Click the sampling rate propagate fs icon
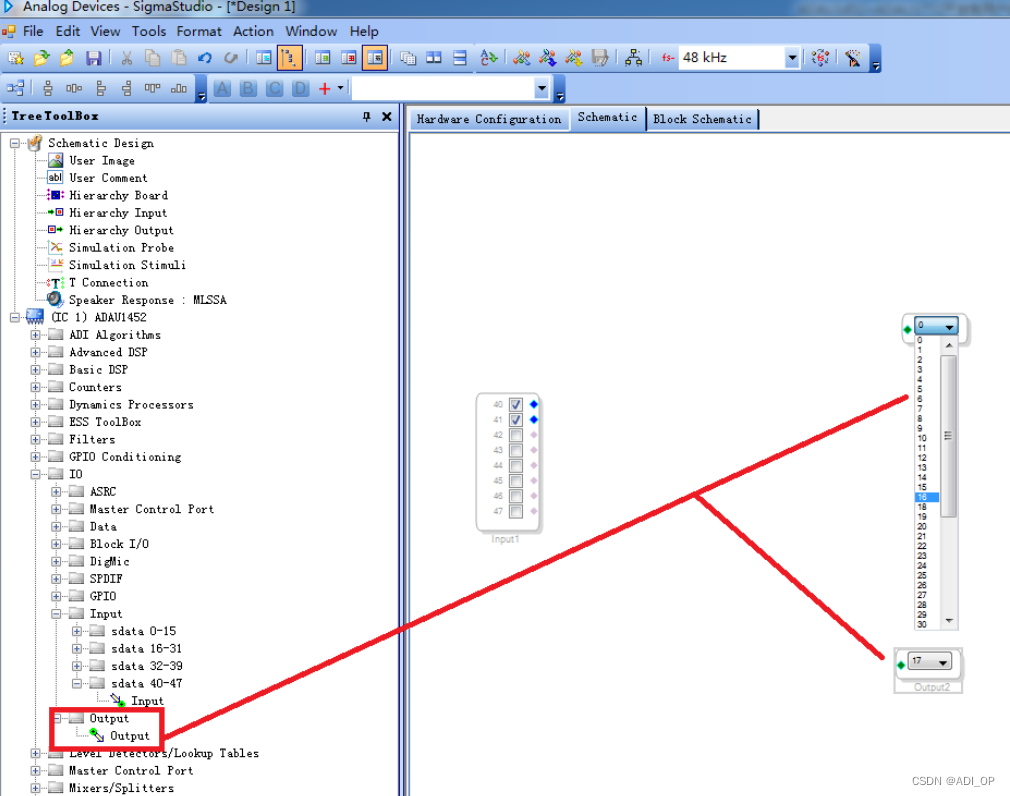This screenshot has height=796, width=1010. pyautogui.click(x=821, y=58)
